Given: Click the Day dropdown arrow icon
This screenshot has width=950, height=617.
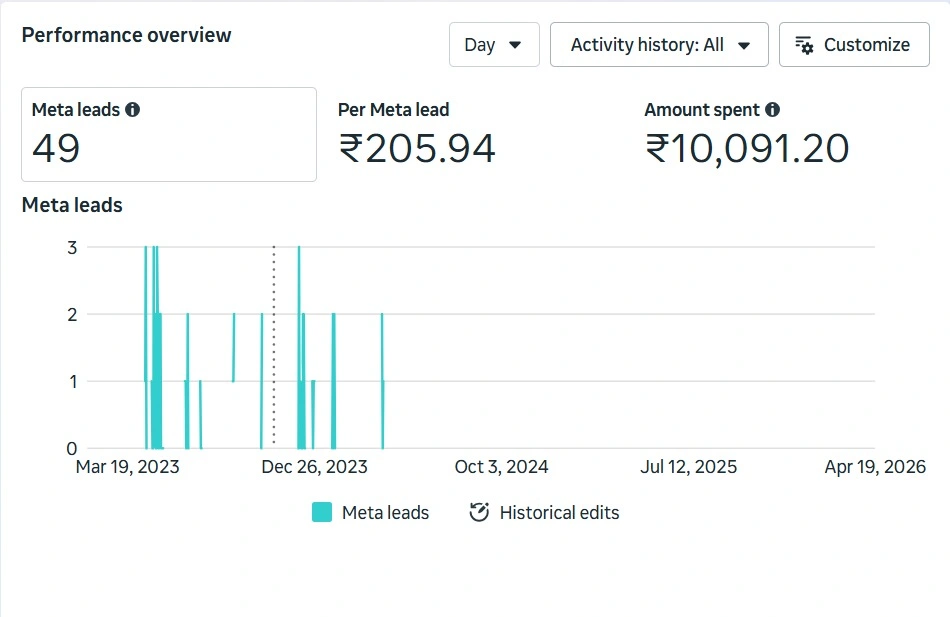Looking at the screenshot, I should [515, 45].
